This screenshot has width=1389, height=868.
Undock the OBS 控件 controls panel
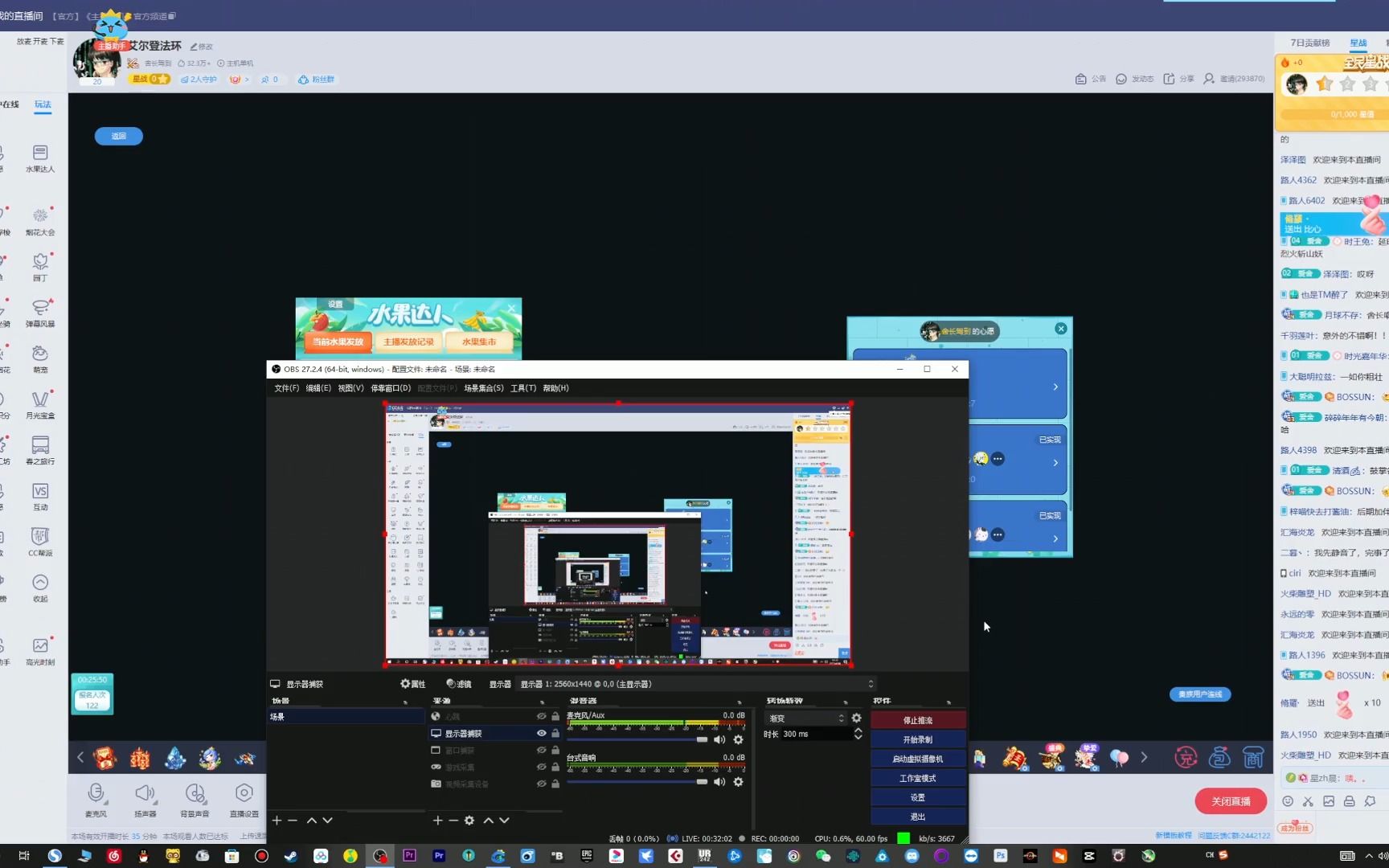tap(949, 702)
